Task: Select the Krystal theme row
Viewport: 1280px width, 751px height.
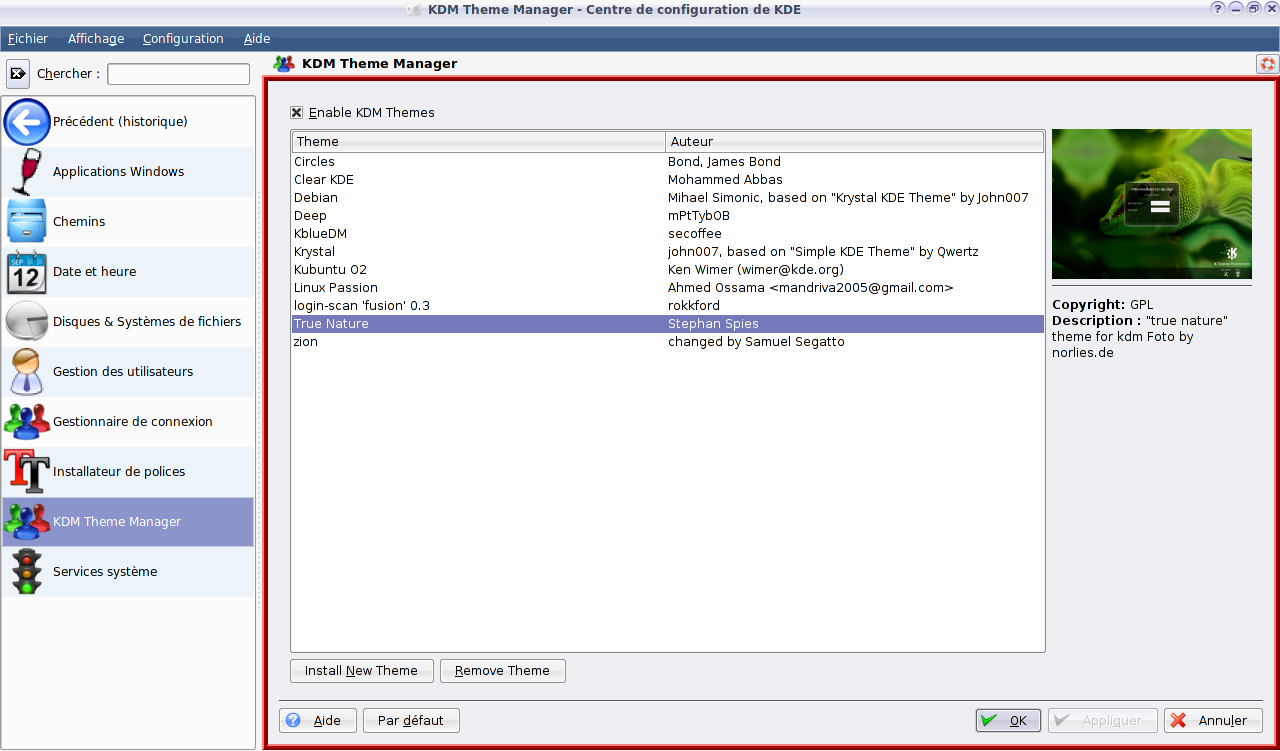Action: [667, 252]
